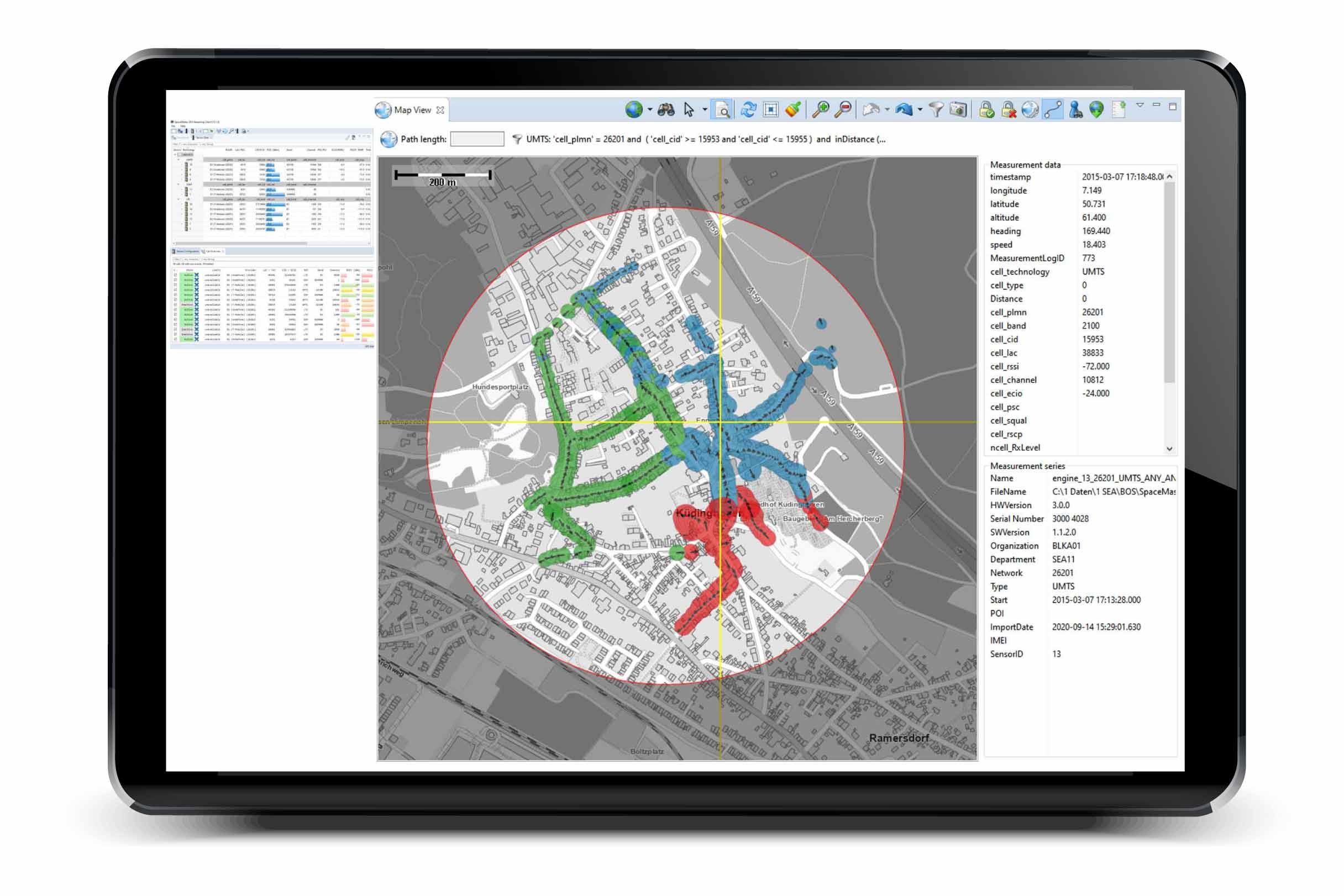Viewport: 1344px width, 896px height.
Task: Click the Boltzplatz label on the map
Action: pos(647,751)
